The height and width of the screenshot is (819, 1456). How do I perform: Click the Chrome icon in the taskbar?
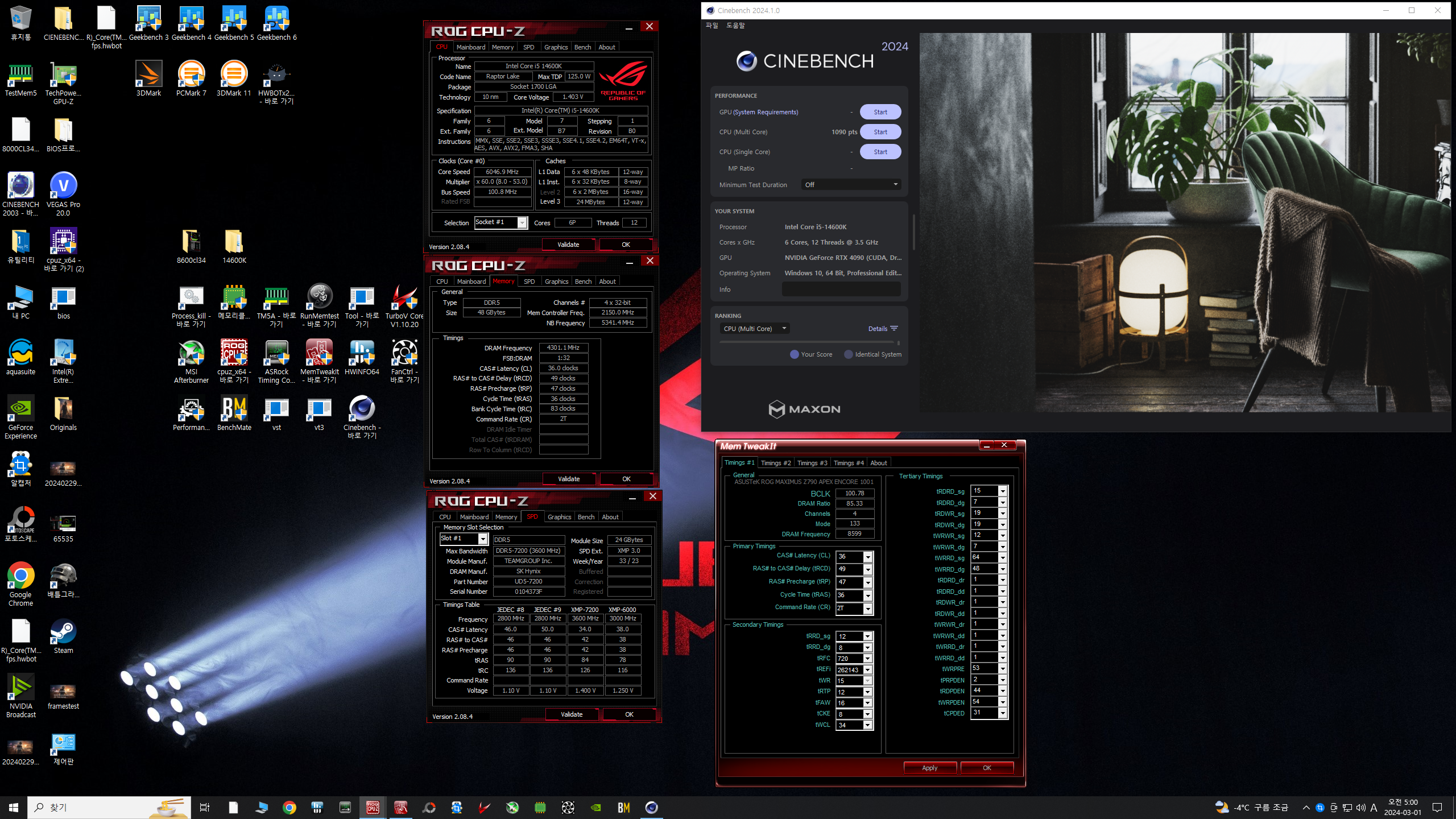click(x=289, y=807)
